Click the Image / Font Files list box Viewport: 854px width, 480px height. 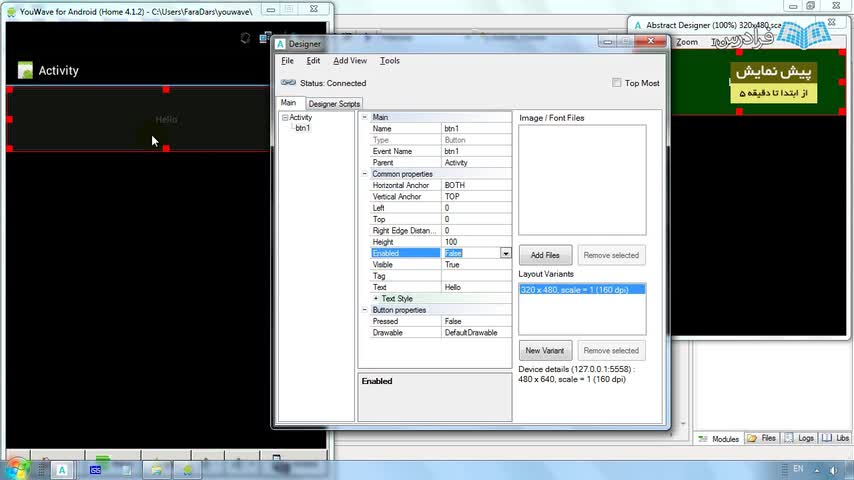coord(582,180)
